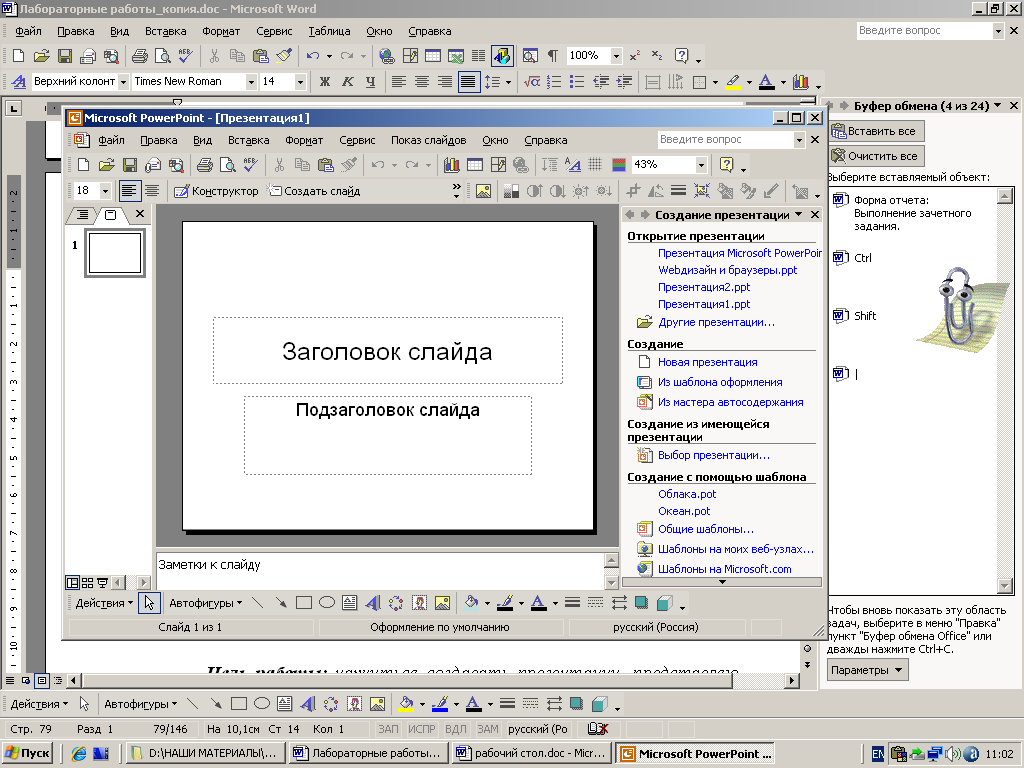Open 'Параметры' dropdown in clipboard pane
The width and height of the screenshot is (1024, 768).
coord(868,670)
